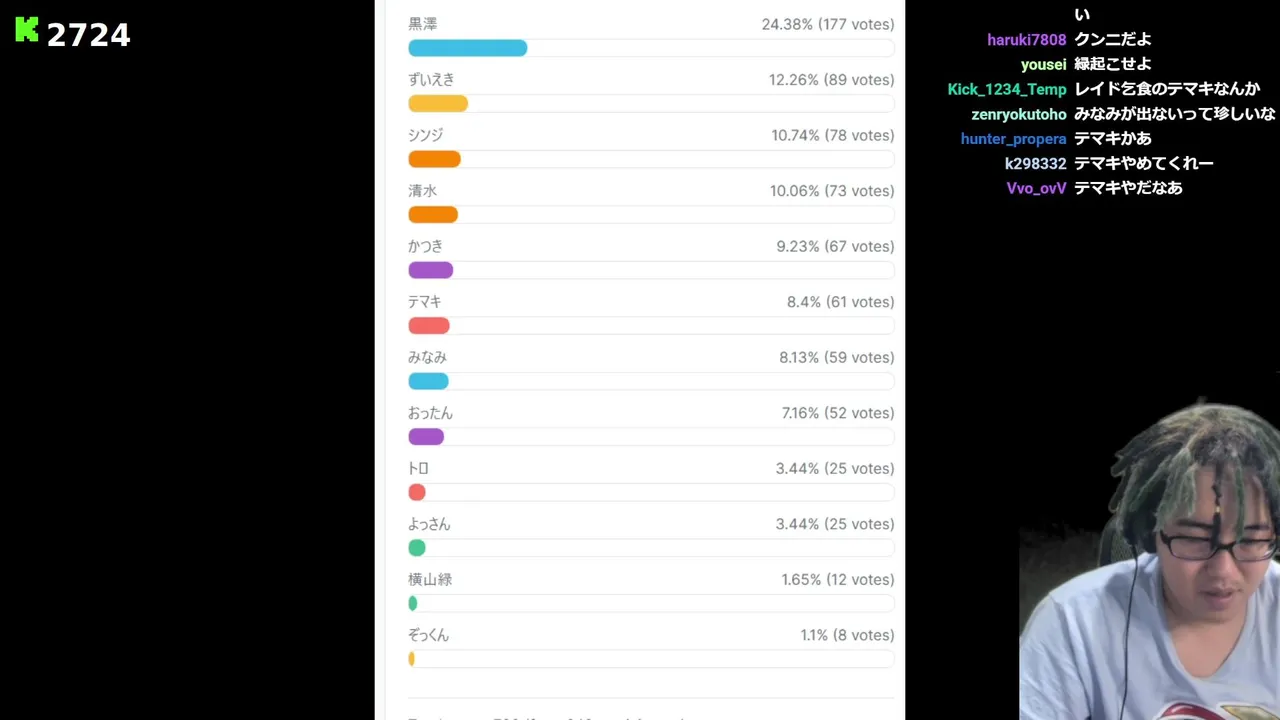This screenshot has width=1280, height=720.
Task: Click the purple かつき result bar
Action: (x=431, y=270)
